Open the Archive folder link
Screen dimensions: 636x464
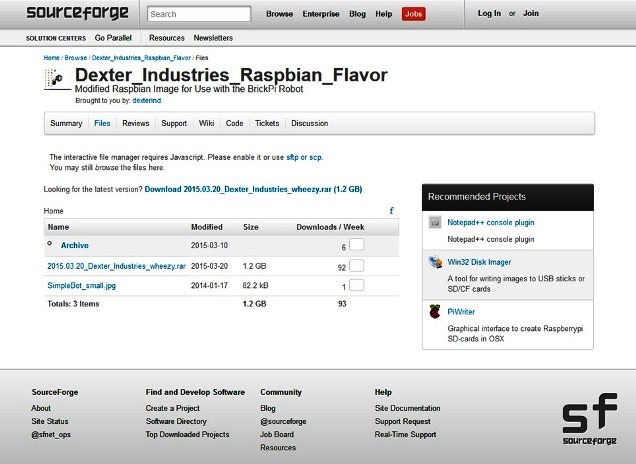coord(75,245)
